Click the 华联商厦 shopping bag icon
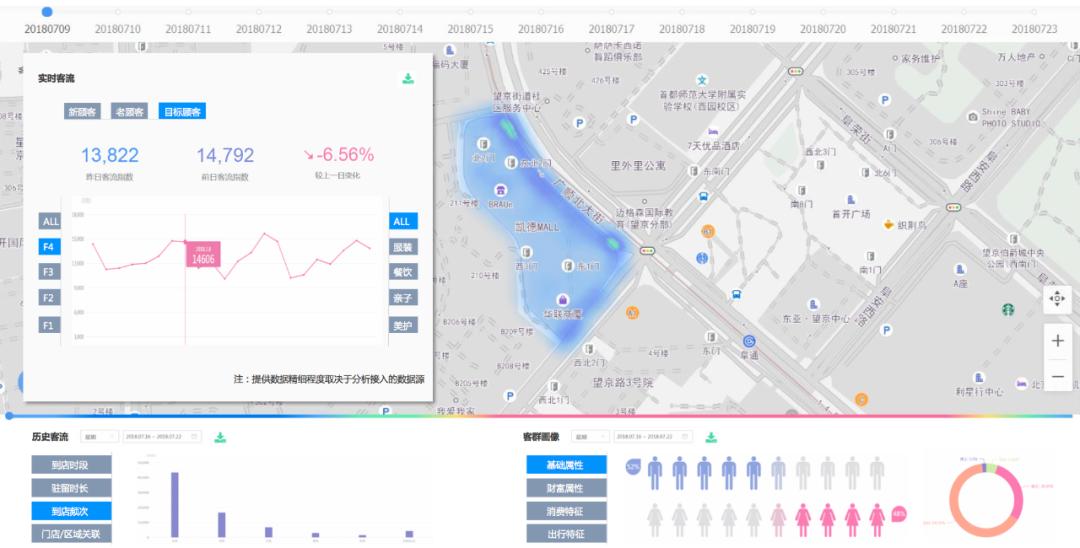The width and height of the screenshot is (1080, 548). tap(563, 299)
